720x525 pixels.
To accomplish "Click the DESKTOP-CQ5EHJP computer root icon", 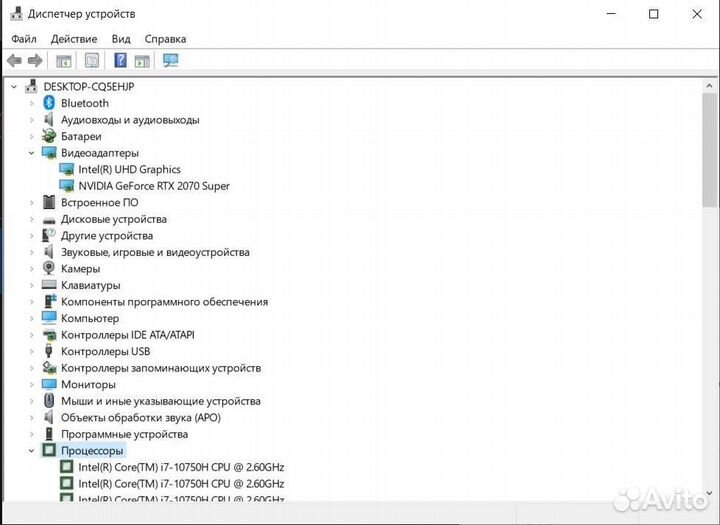I will click(31, 86).
